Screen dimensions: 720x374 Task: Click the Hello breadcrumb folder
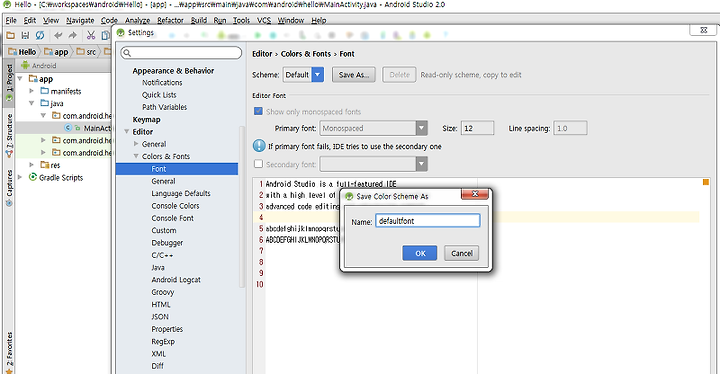[22, 52]
